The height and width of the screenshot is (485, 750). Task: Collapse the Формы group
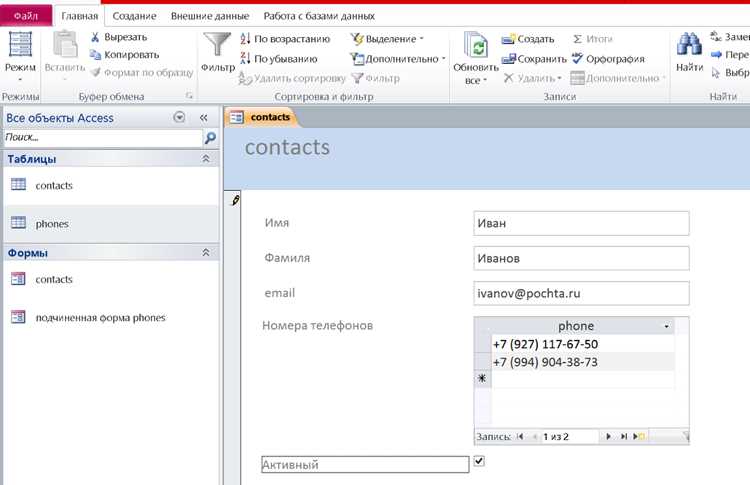206,253
